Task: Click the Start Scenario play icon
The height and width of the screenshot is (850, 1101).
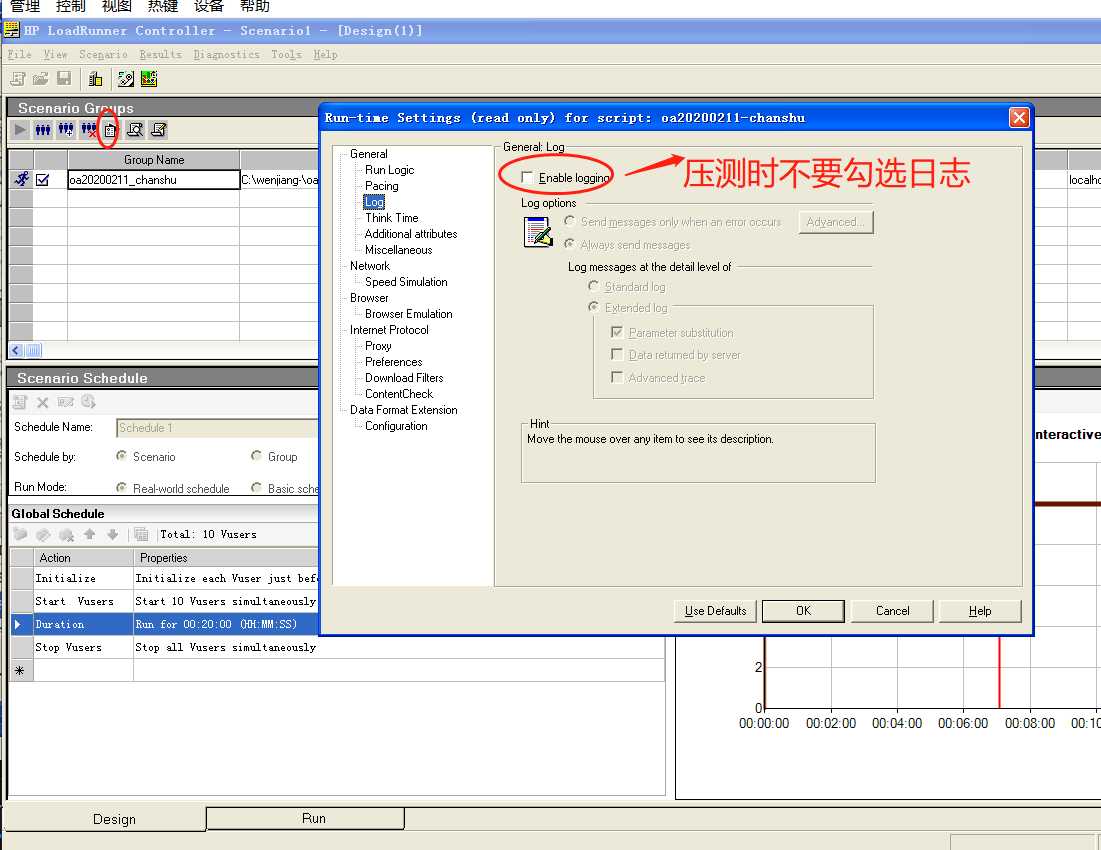Action: (20, 129)
